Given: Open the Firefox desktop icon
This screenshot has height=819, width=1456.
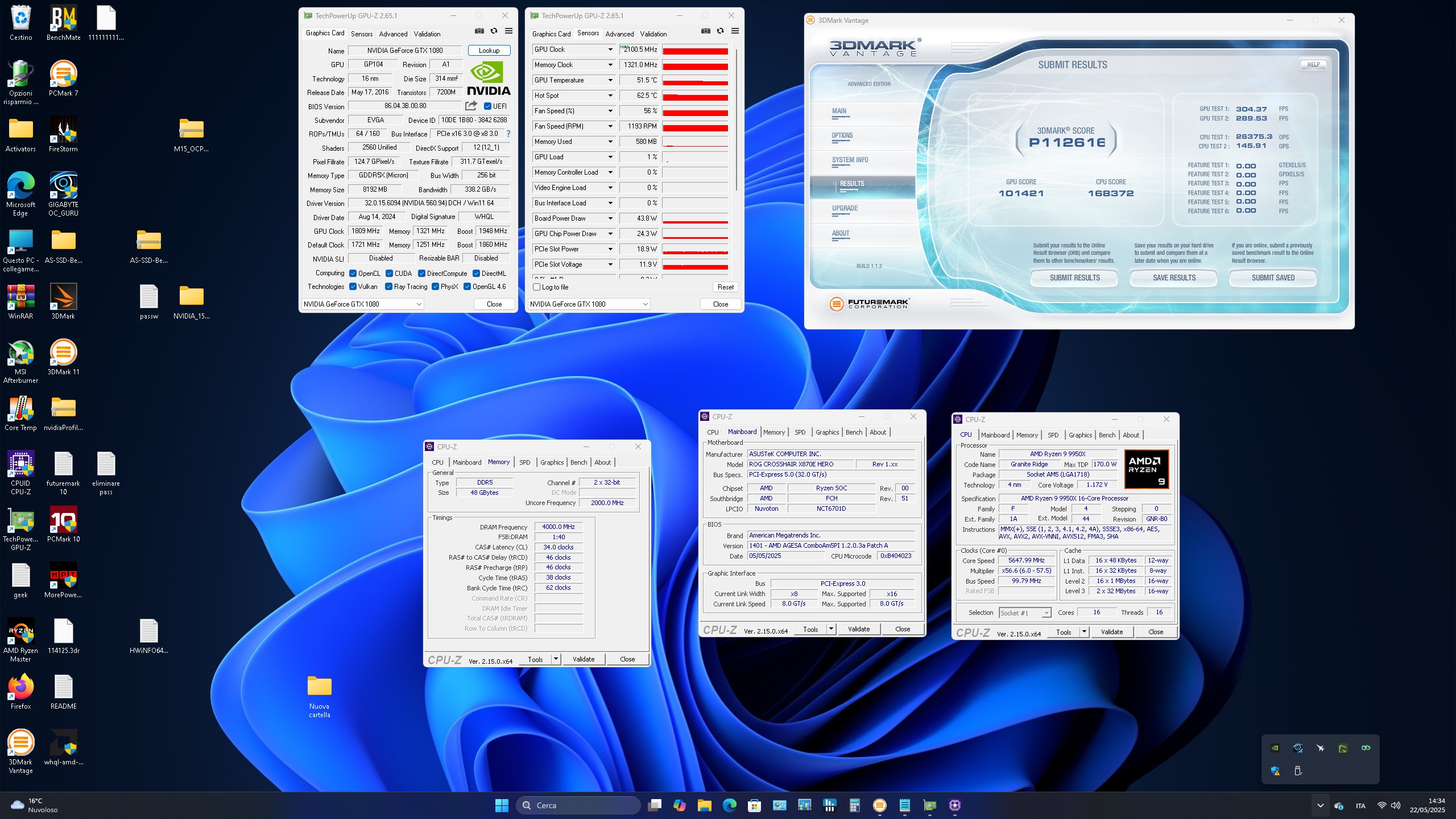Looking at the screenshot, I should pos(20,692).
